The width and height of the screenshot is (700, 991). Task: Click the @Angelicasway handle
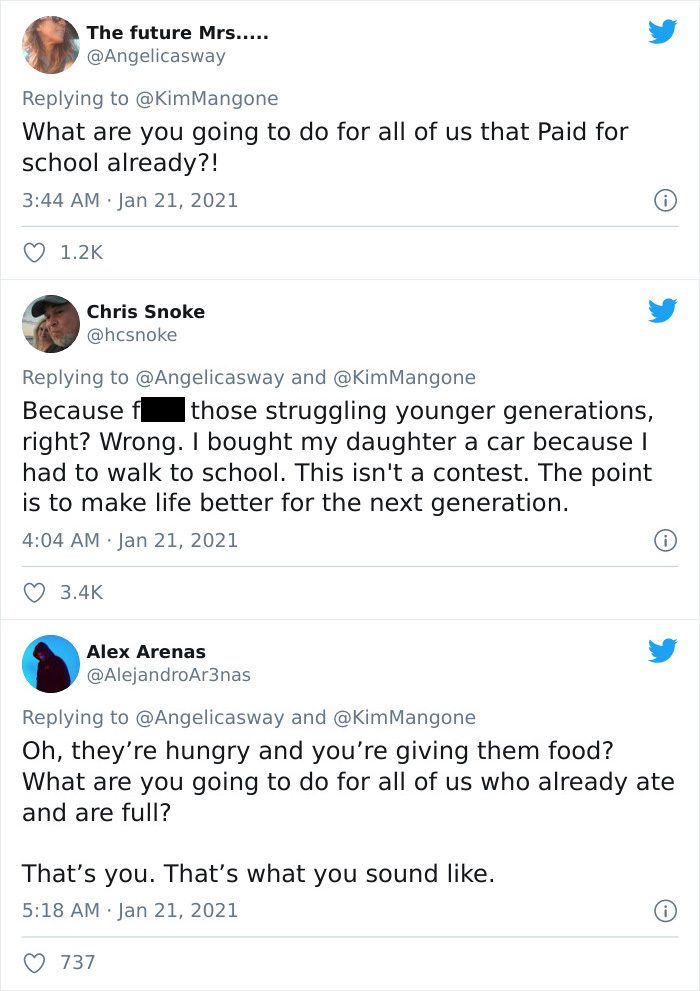pos(155,58)
